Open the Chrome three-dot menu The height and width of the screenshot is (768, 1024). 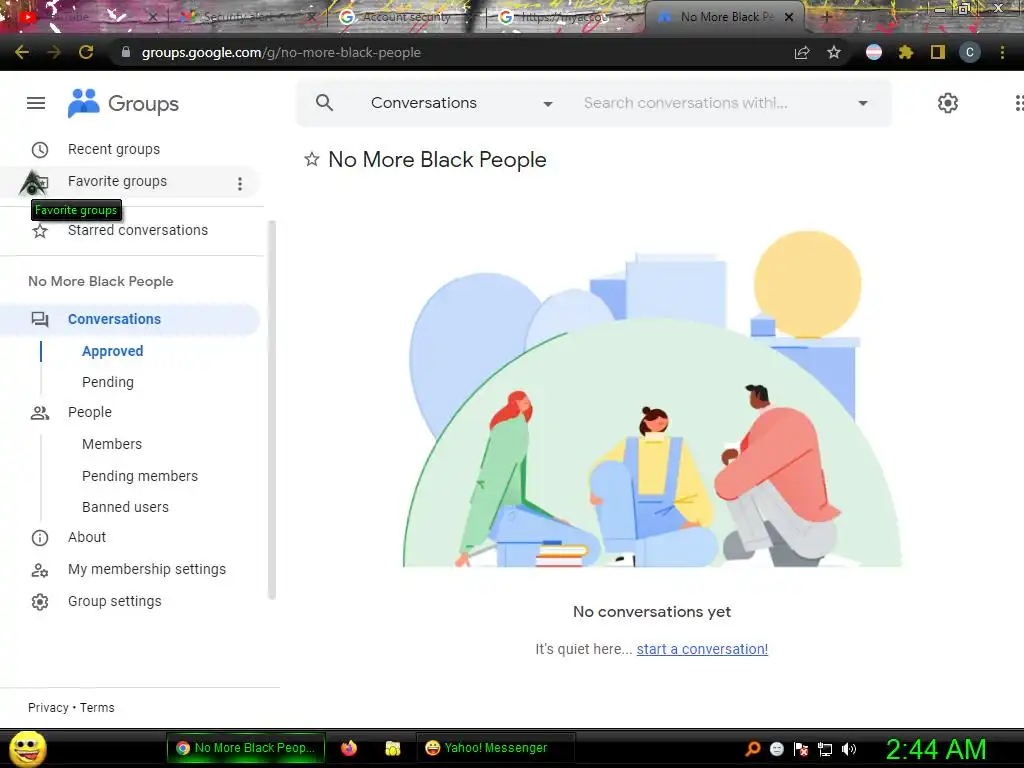click(1002, 52)
